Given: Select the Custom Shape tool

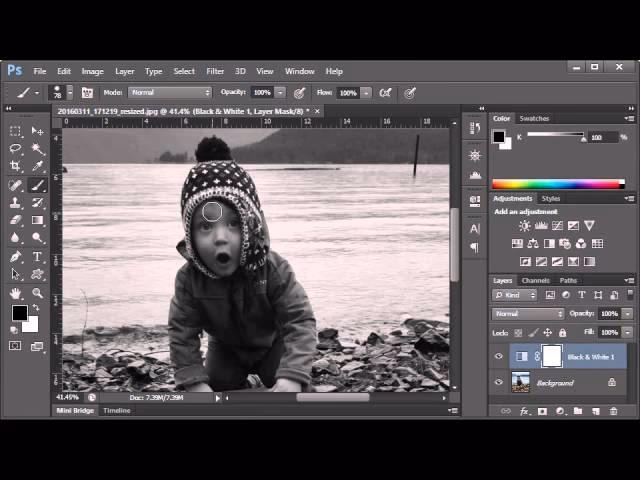Looking at the screenshot, I should (37, 274).
